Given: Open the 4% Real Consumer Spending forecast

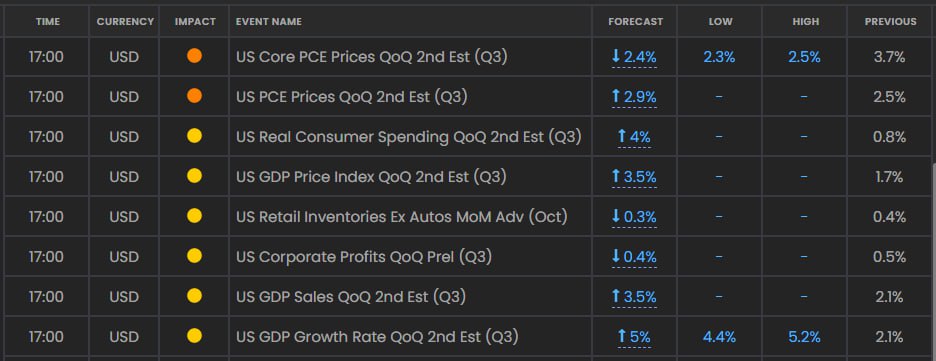Looking at the screenshot, I should click(x=634, y=137).
